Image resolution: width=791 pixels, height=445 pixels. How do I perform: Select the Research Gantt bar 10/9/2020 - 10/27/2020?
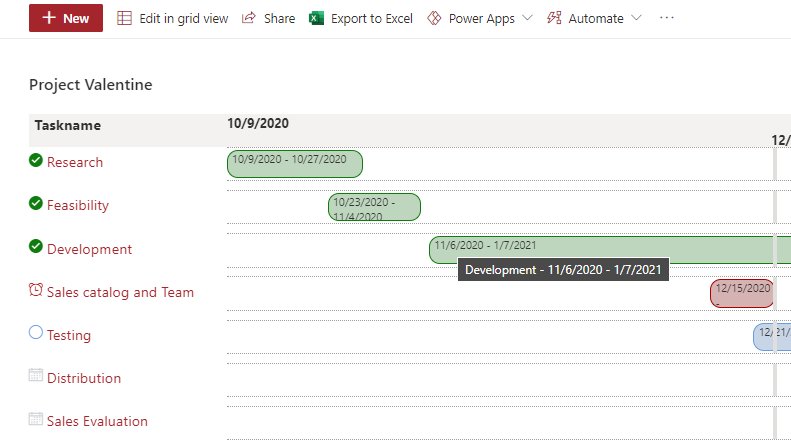click(295, 164)
